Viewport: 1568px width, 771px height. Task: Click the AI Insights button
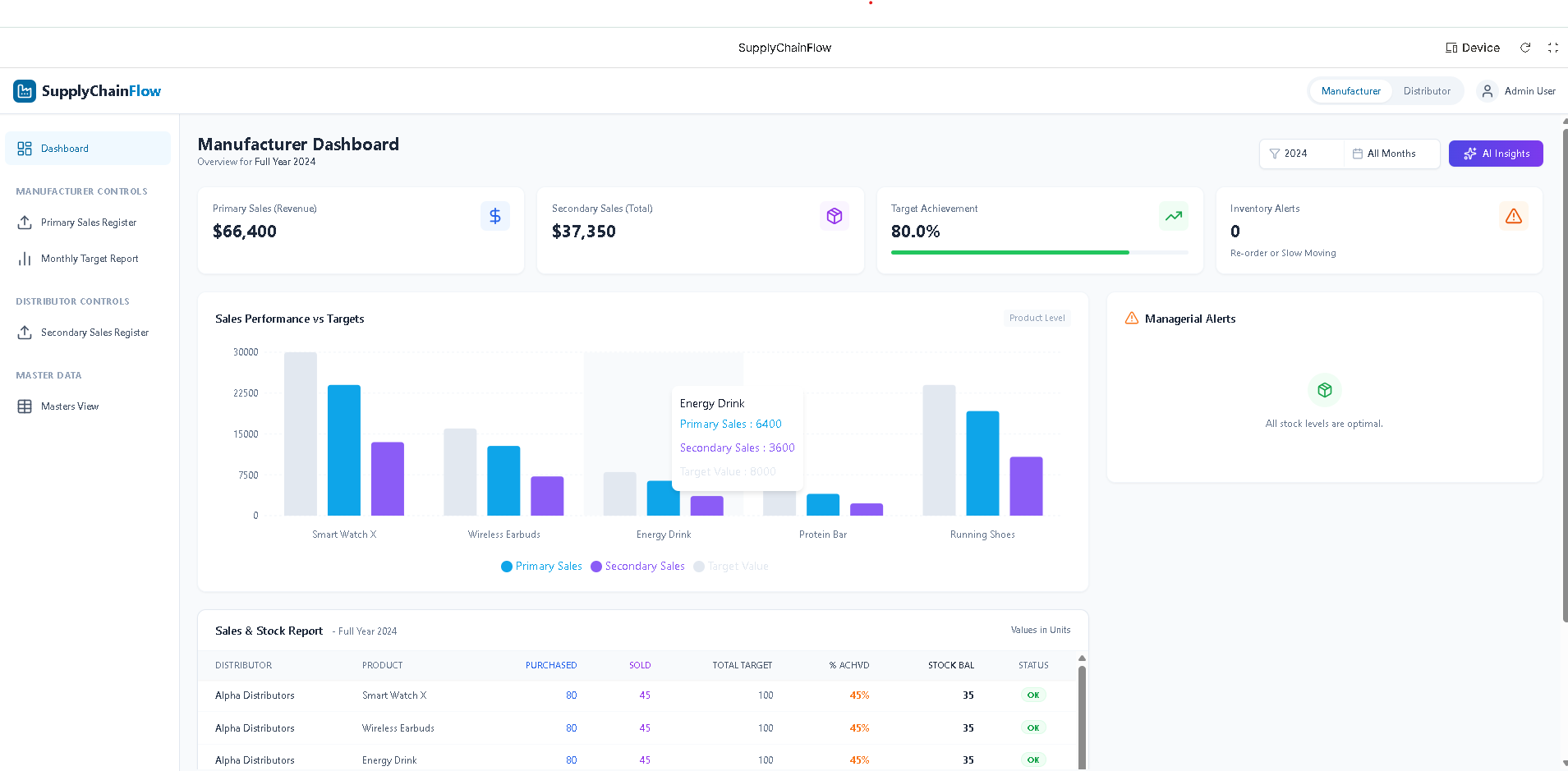1496,154
